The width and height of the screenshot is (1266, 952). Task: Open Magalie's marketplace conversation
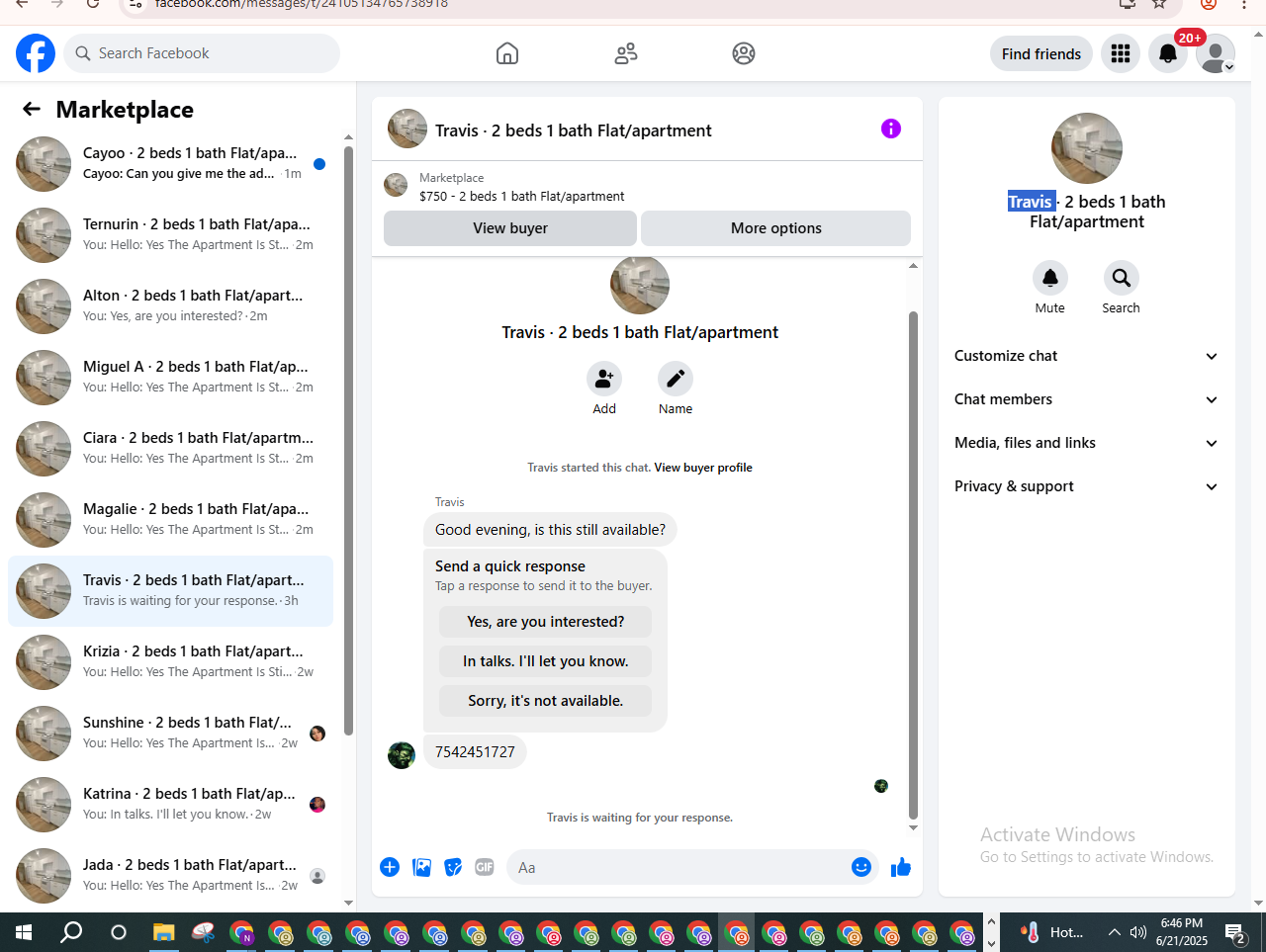(x=170, y=520)
